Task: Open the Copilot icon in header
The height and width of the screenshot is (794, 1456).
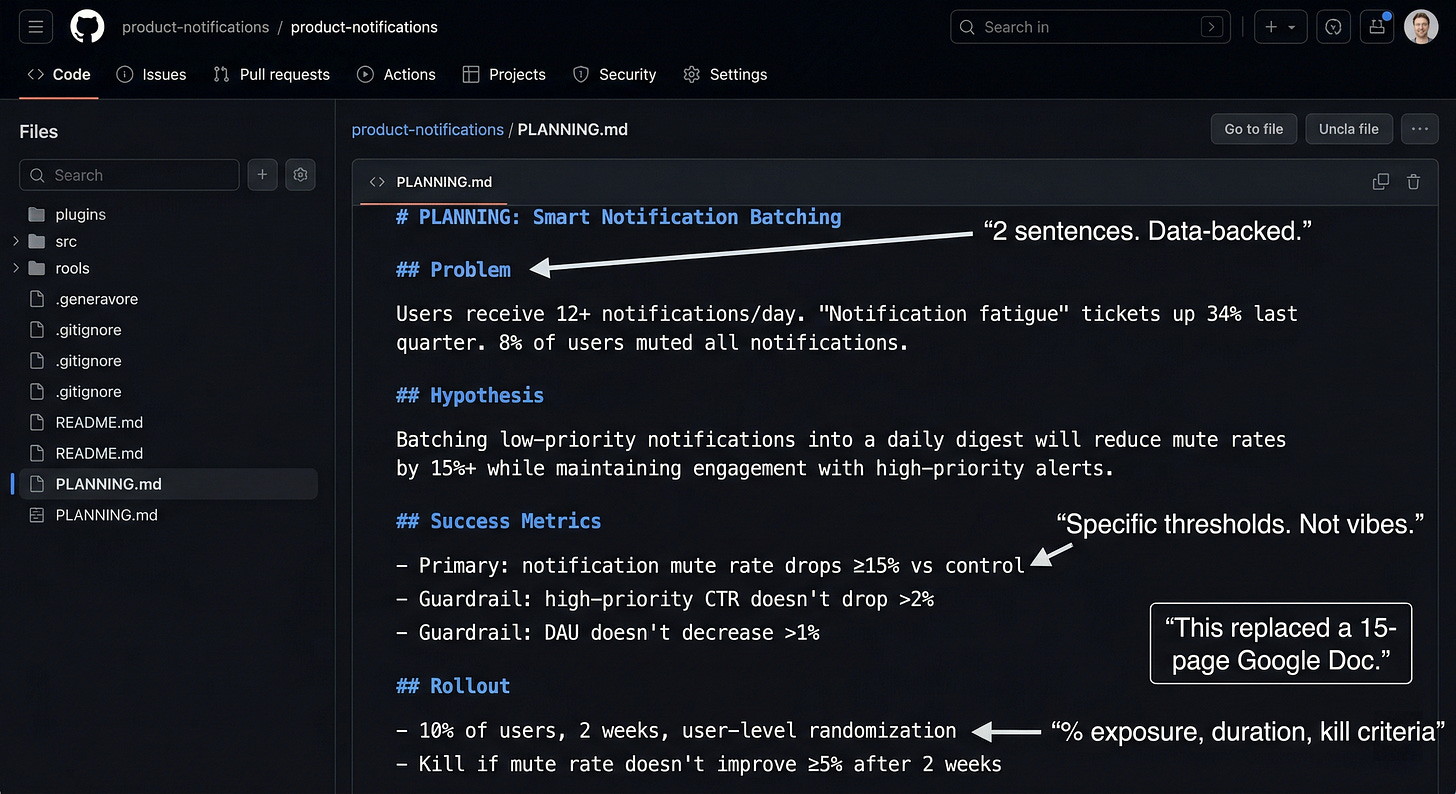Action: pos(1333,27)
